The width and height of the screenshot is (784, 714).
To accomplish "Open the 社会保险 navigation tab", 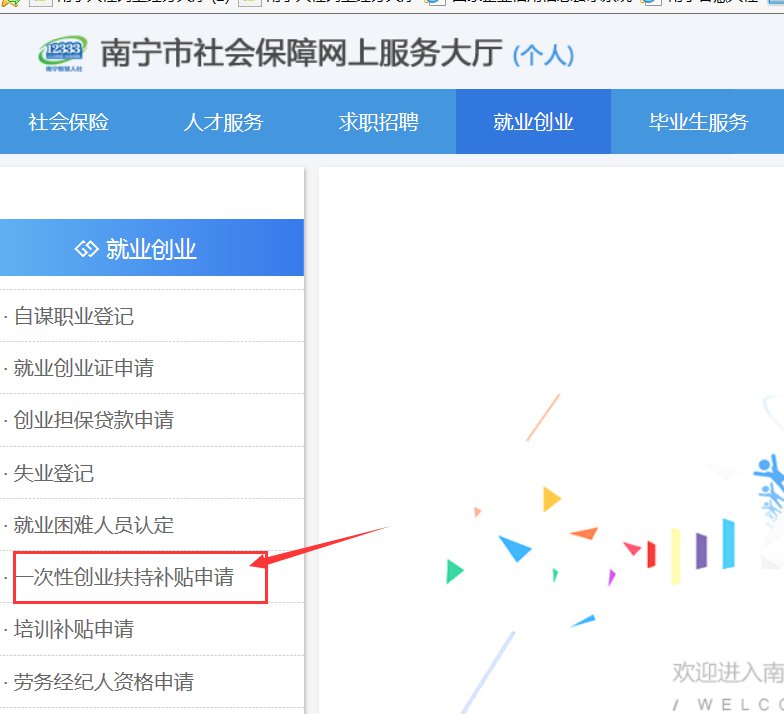I will point(68,122).
